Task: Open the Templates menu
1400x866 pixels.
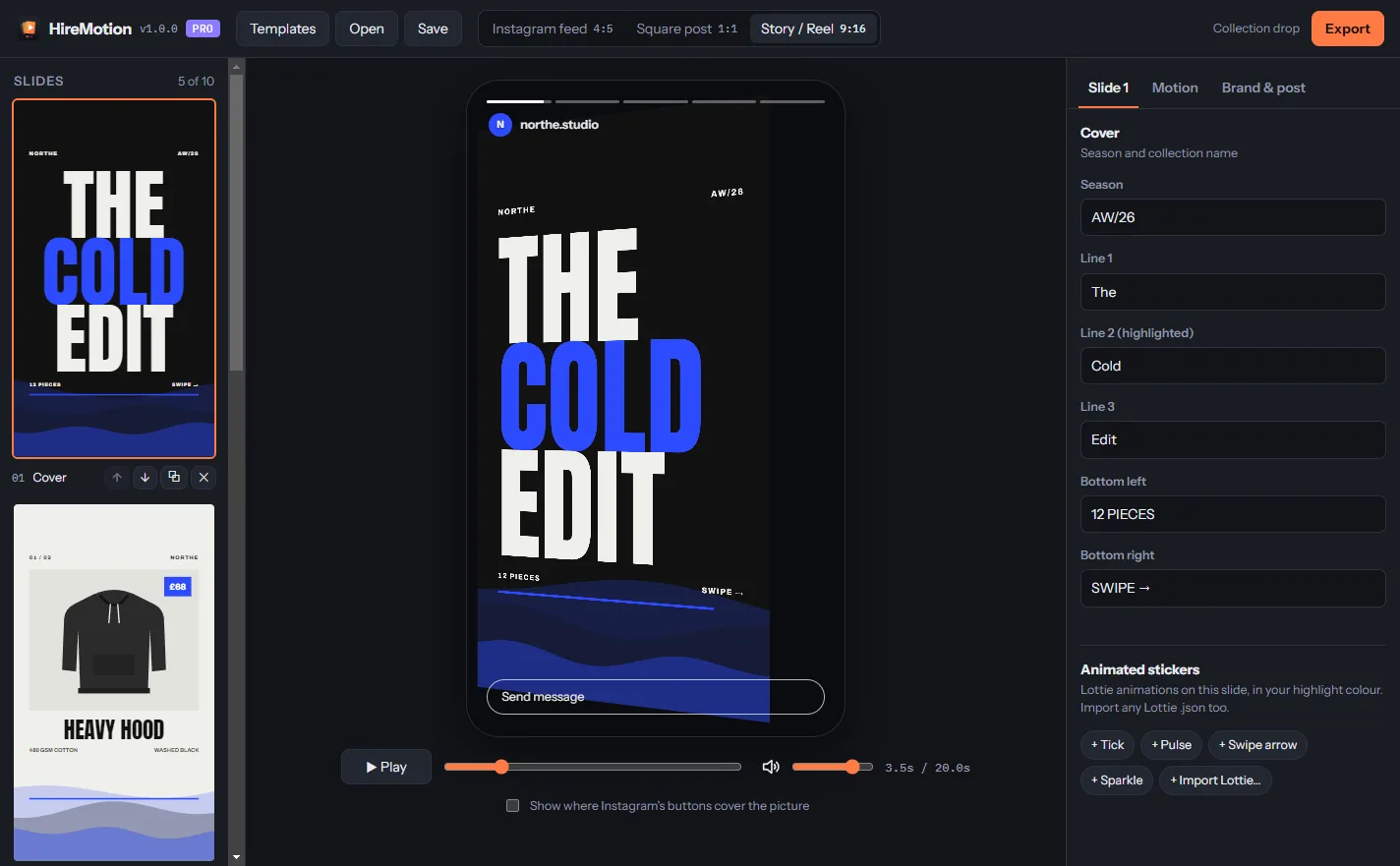Action: click(283, 29)
